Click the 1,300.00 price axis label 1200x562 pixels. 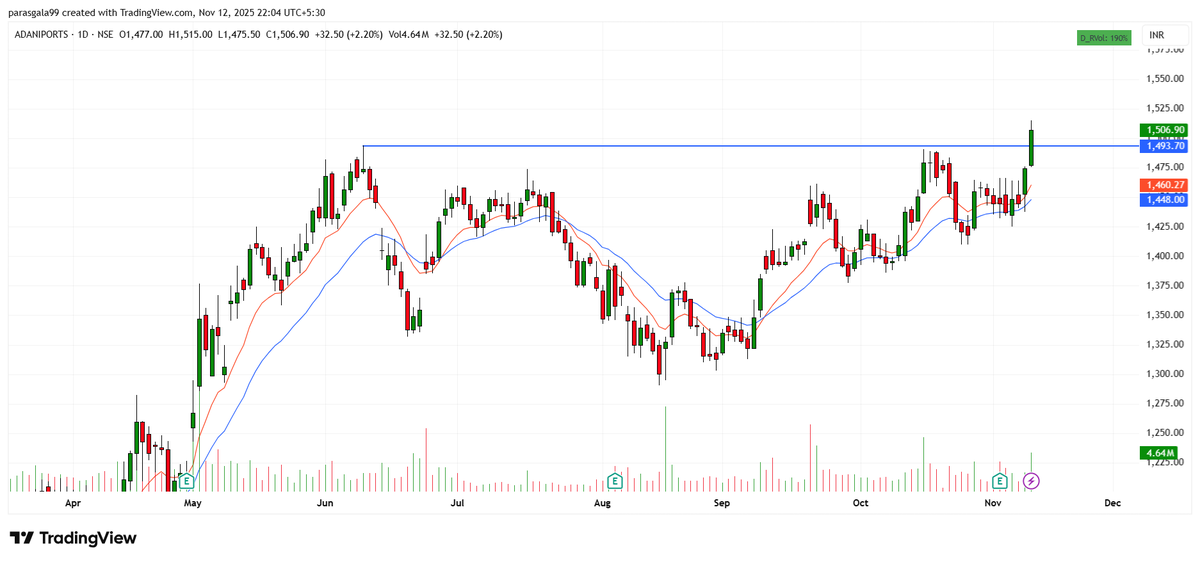[1166, 374]
